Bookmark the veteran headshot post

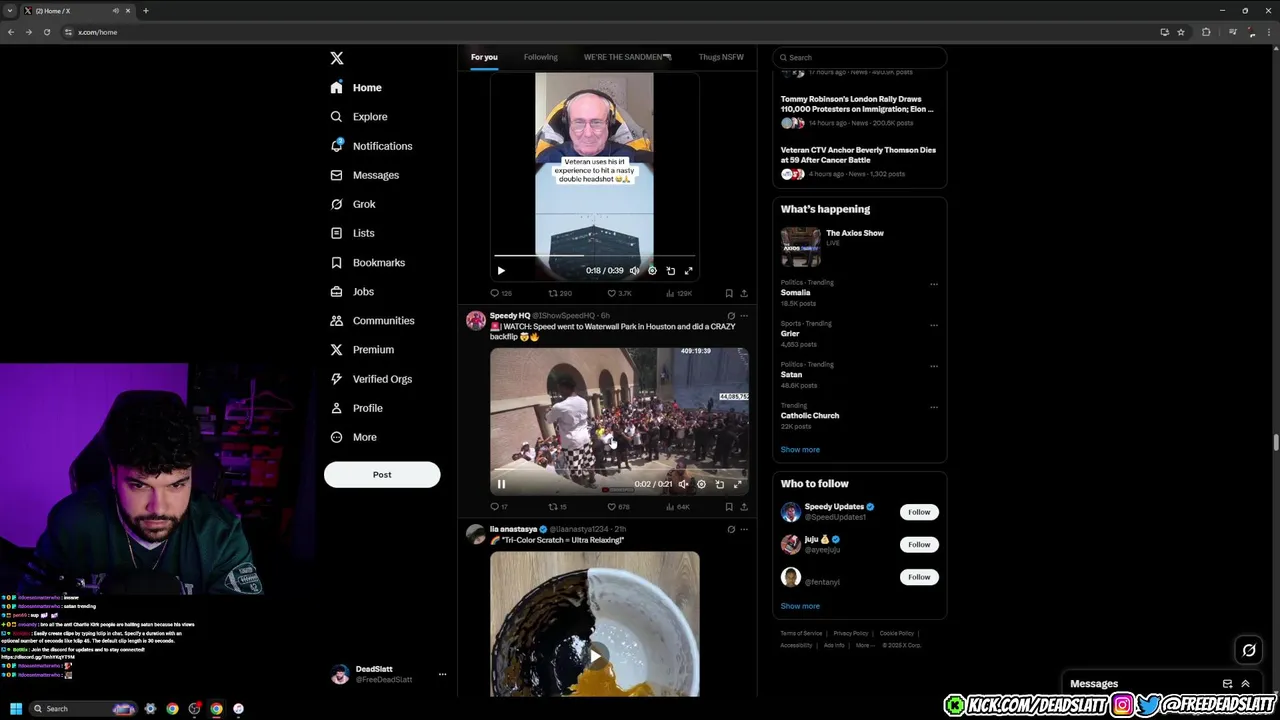click(729, 293)
